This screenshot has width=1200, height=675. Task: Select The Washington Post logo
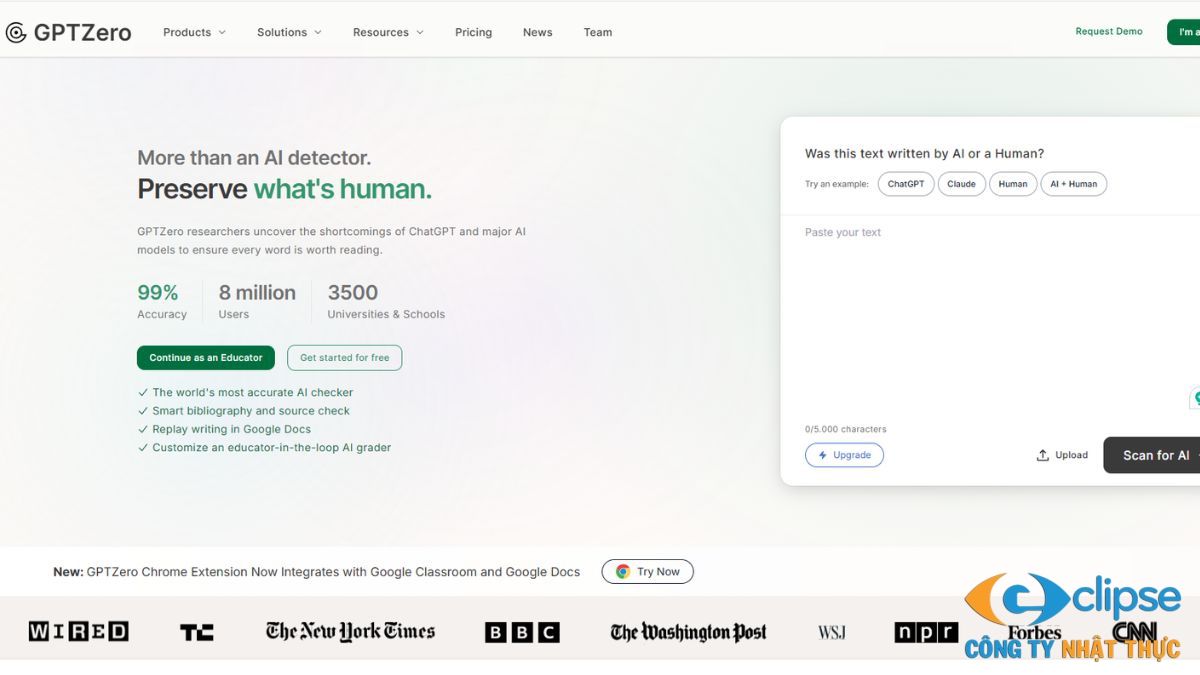(688, 632)
